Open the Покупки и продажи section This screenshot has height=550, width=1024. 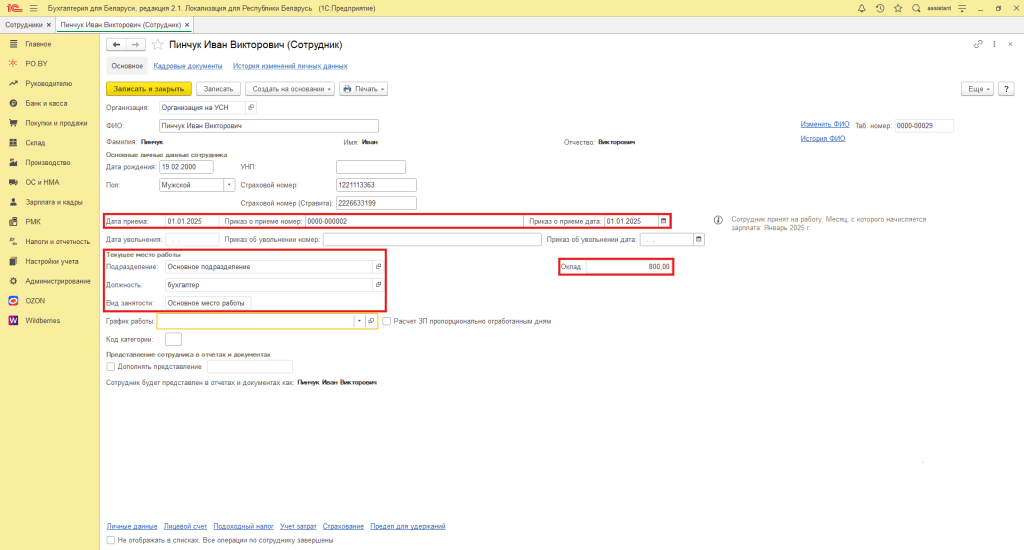[56, 123]
